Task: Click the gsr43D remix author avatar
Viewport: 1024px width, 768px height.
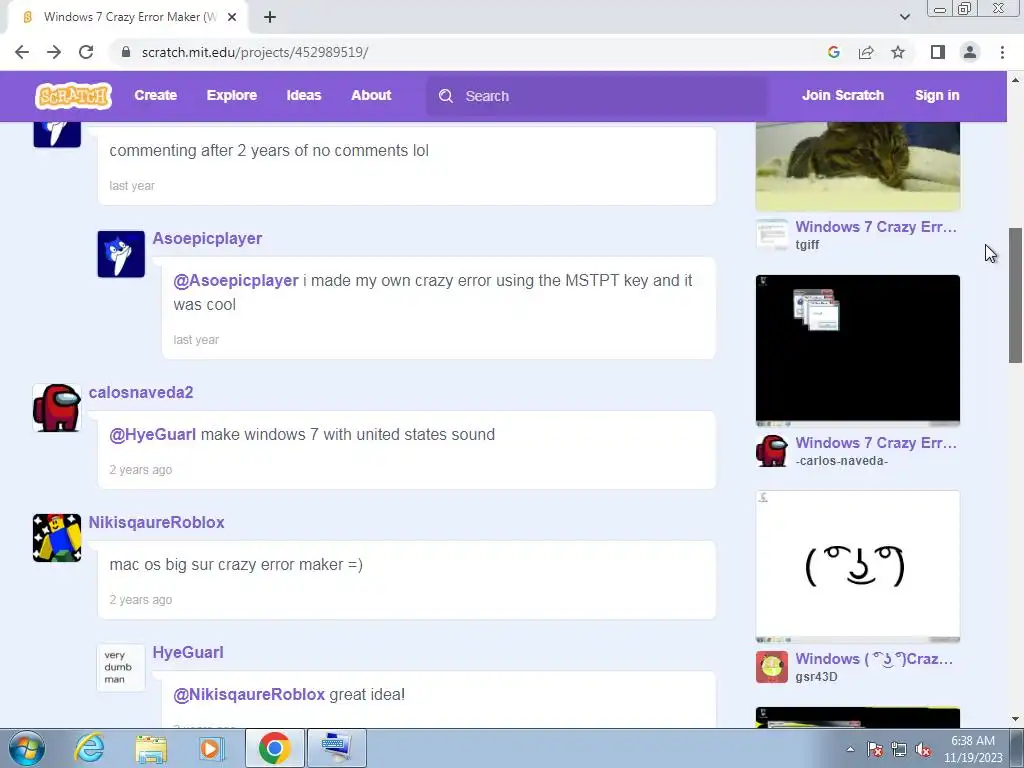Action: tap(772, 667)
